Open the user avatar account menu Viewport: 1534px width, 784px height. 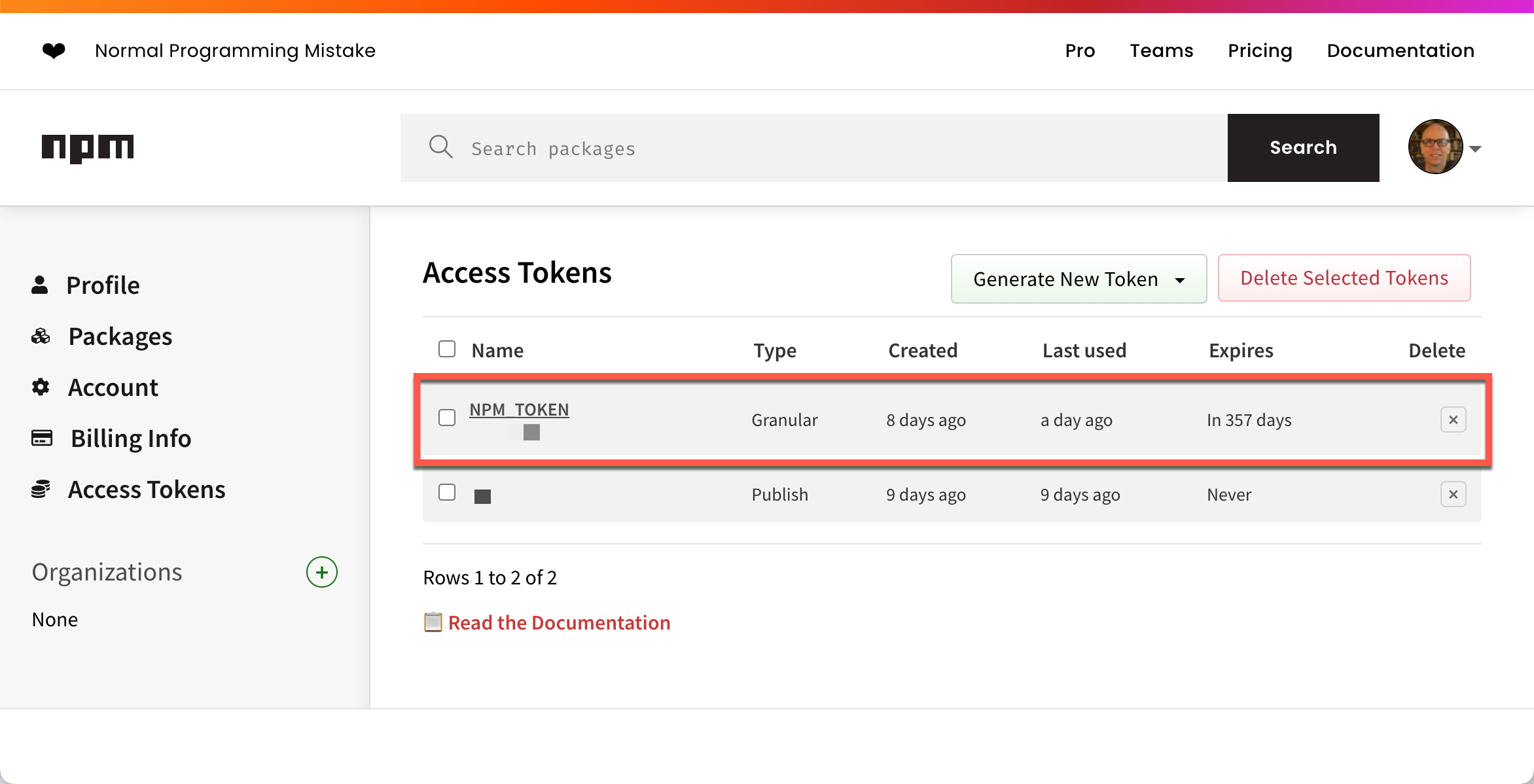(x=1444, y=147)
